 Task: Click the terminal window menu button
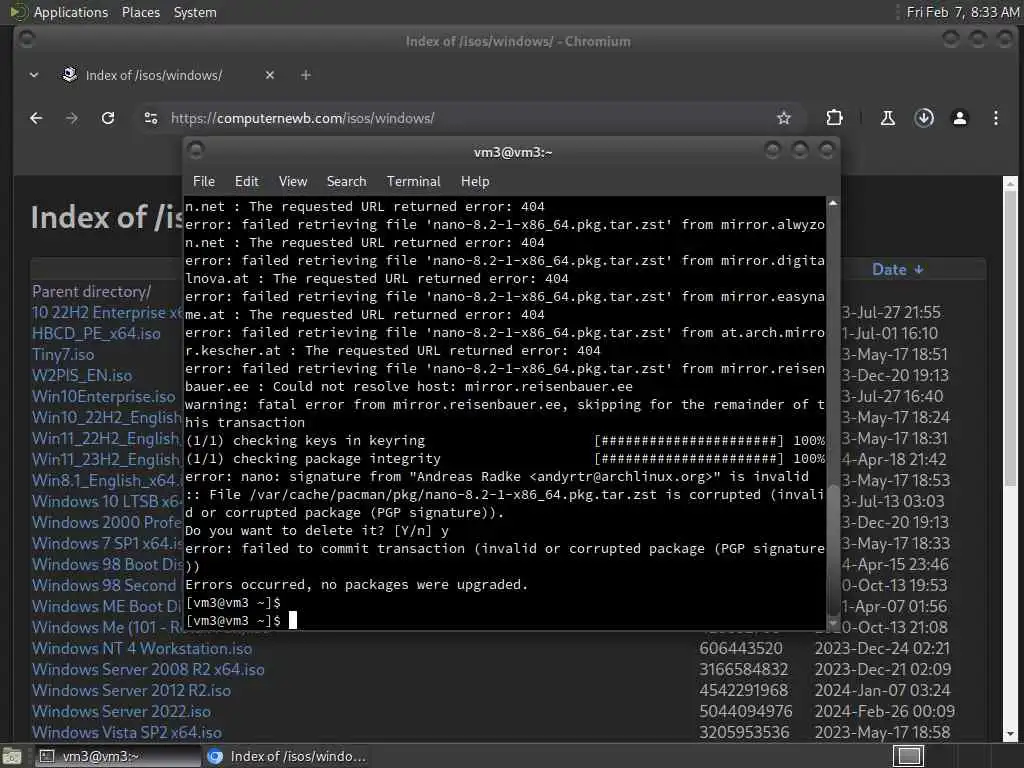coord(196,150)
